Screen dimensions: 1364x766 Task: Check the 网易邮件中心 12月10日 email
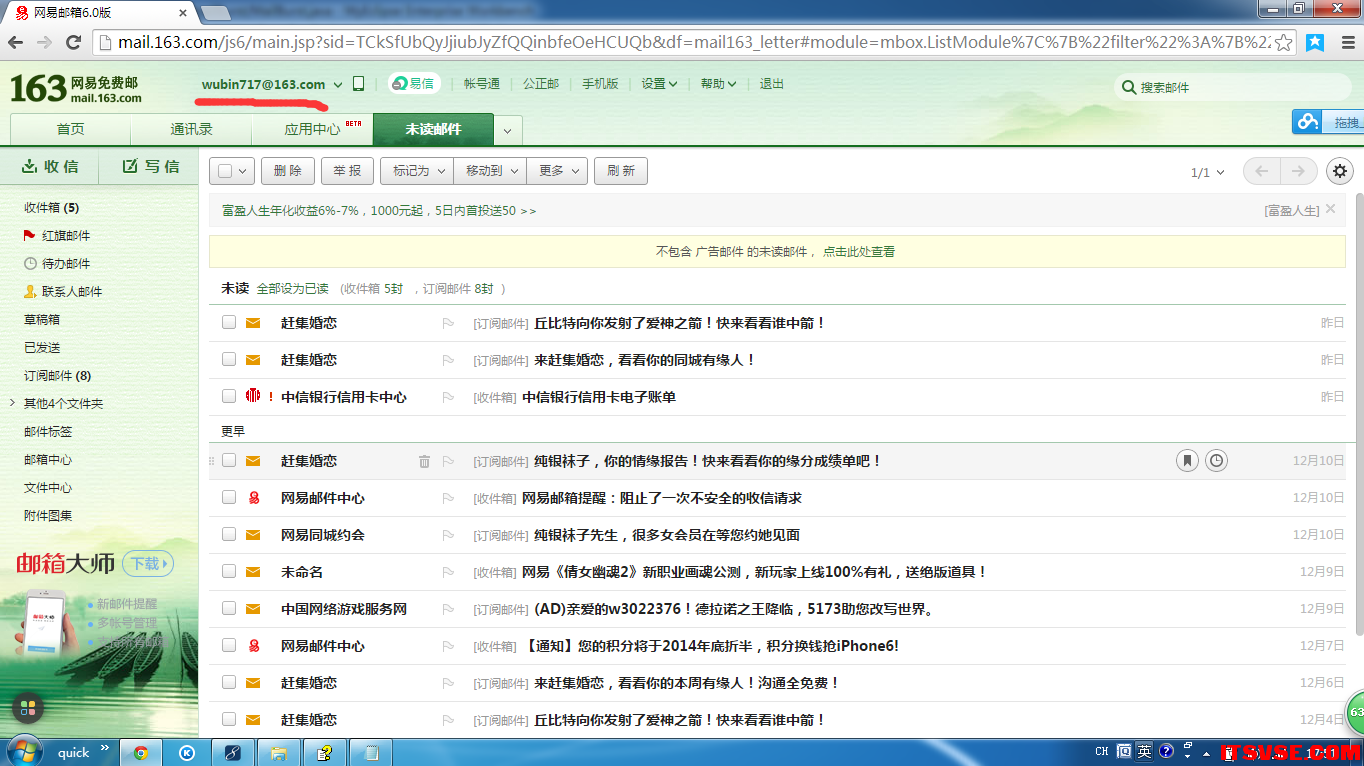229,497
